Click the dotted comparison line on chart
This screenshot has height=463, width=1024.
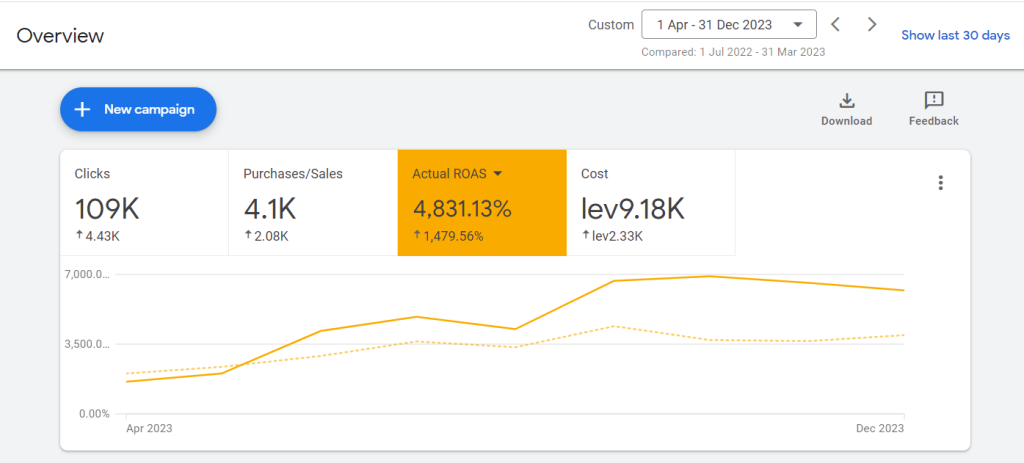[614, 326]
